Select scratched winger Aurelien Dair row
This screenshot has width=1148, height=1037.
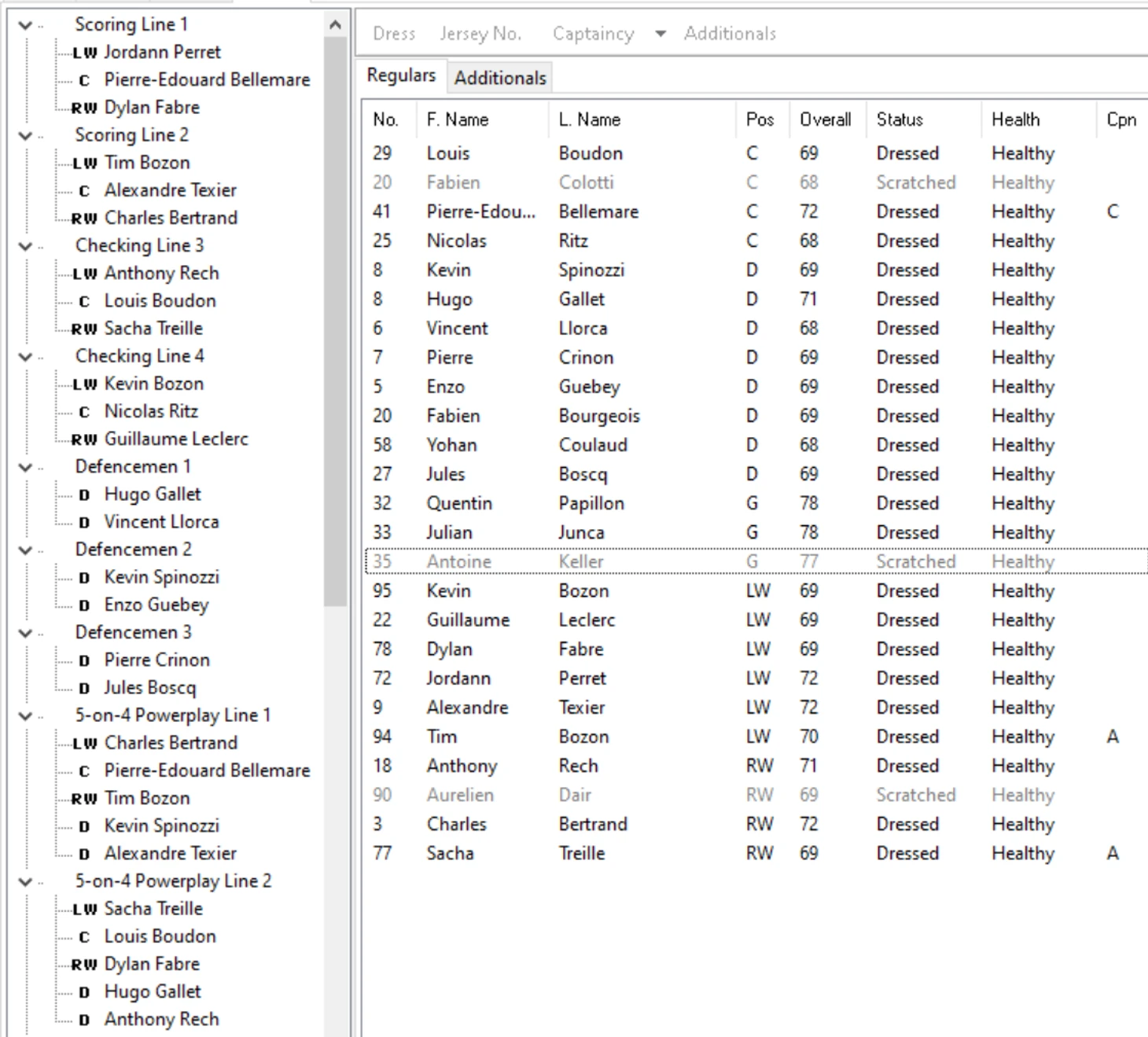point(756,795)
